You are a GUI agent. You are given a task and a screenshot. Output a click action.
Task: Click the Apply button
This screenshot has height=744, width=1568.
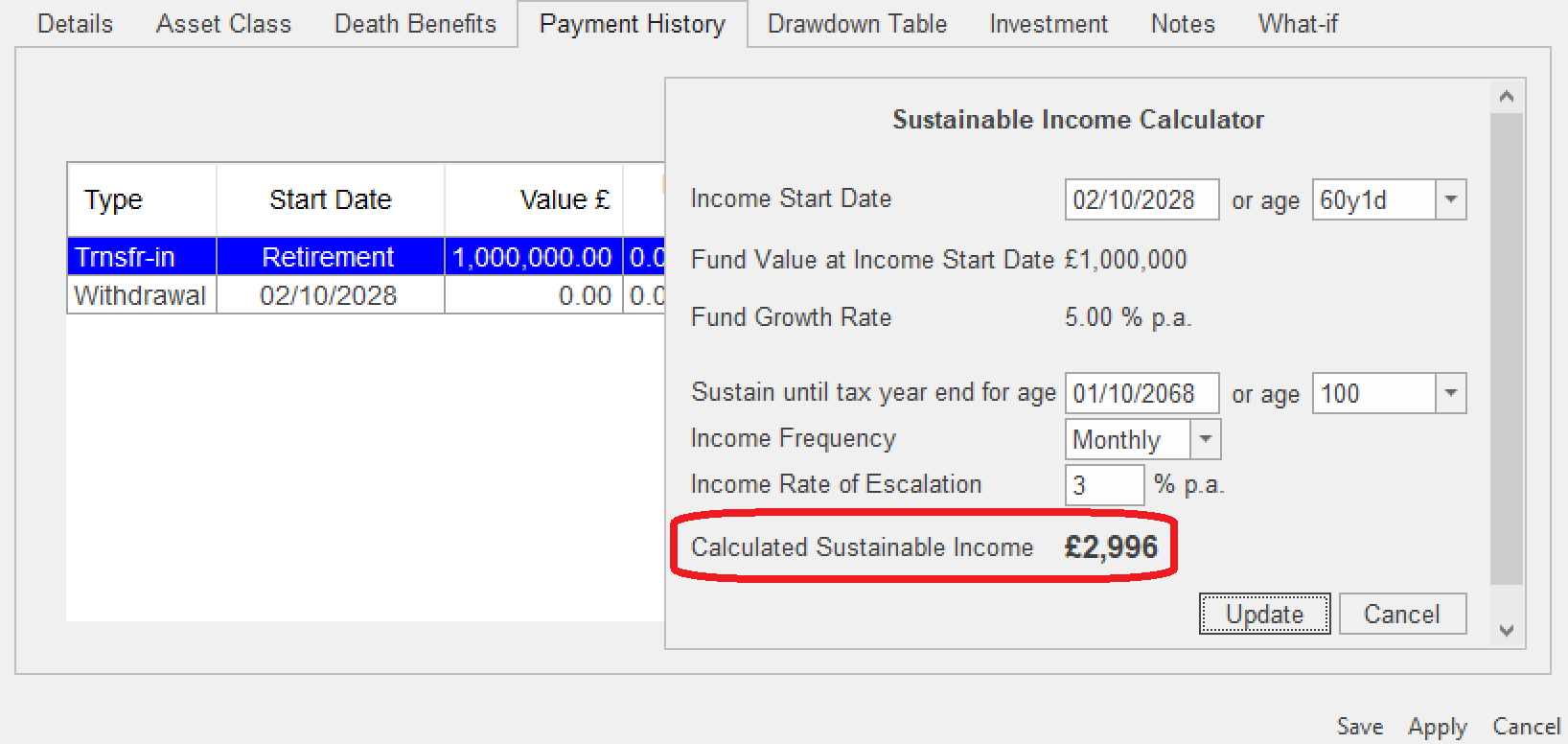tap(1437, 727)
